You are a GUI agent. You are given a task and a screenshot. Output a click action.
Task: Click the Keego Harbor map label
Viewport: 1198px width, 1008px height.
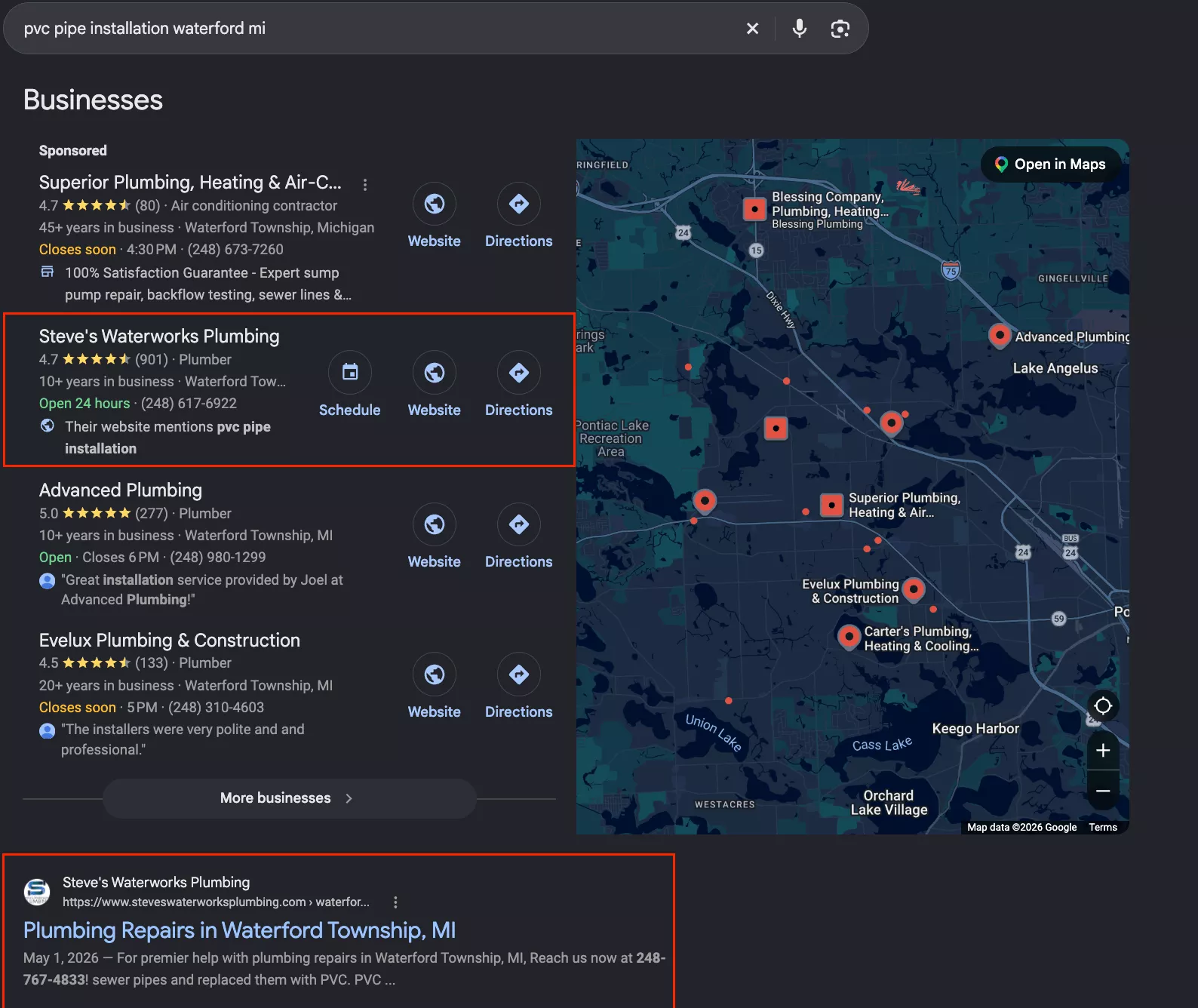[x=975, y=729]
